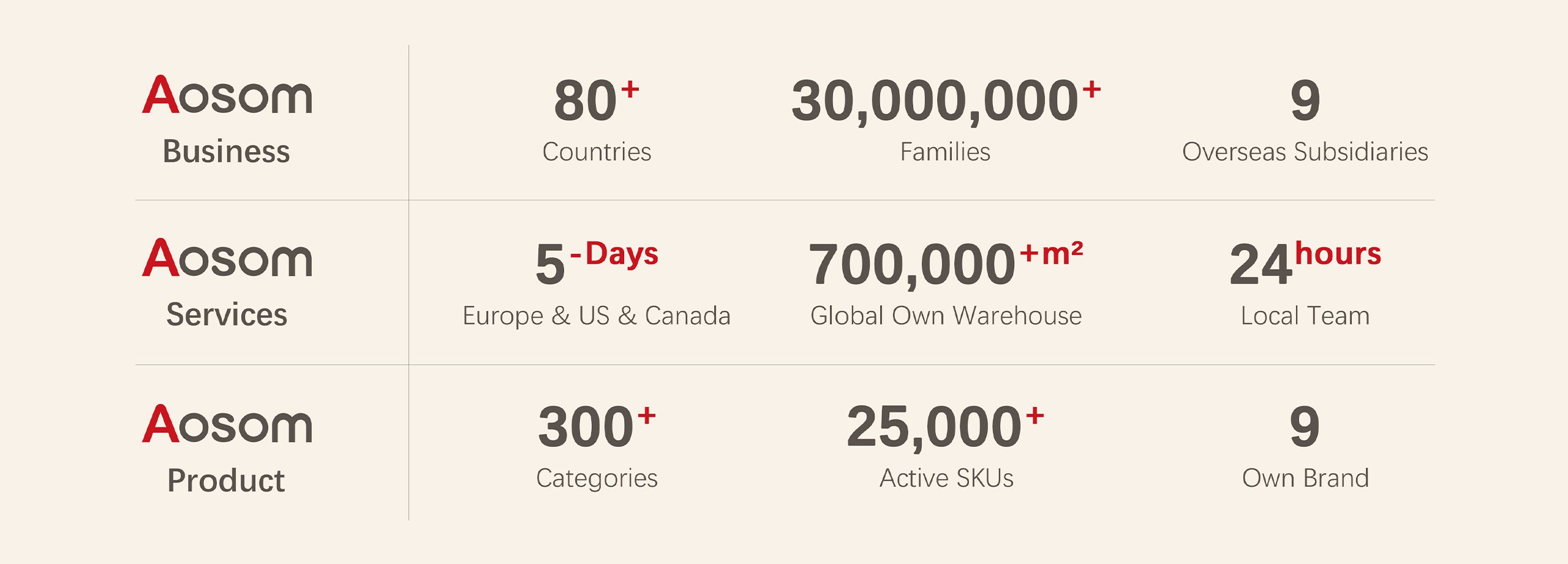Click the 30,000,000+ number
Screen dimensions: 1568x564
pyautogui.click(x=946, y=101)
